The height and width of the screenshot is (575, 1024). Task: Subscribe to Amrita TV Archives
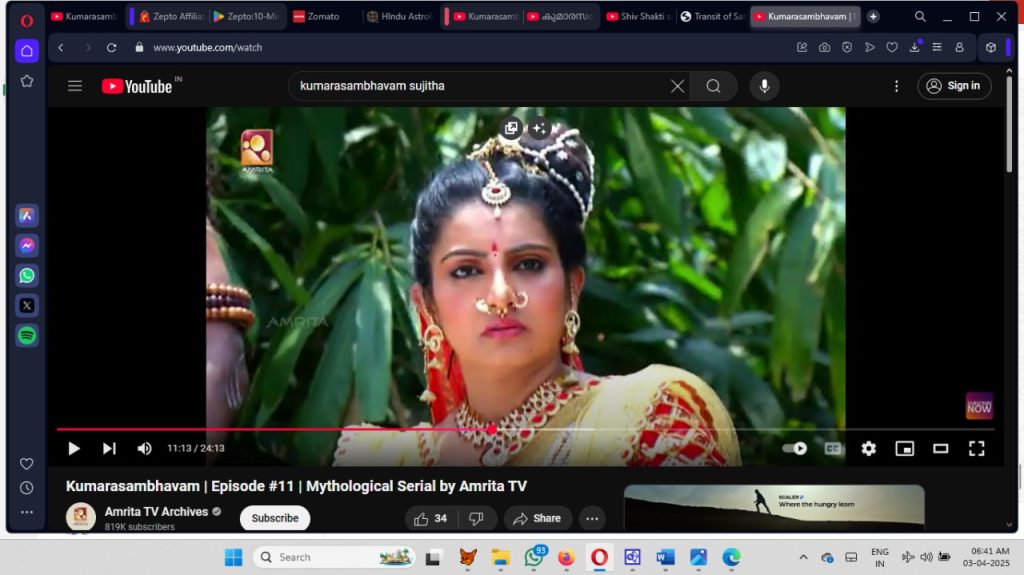click(x=275, y=518)
